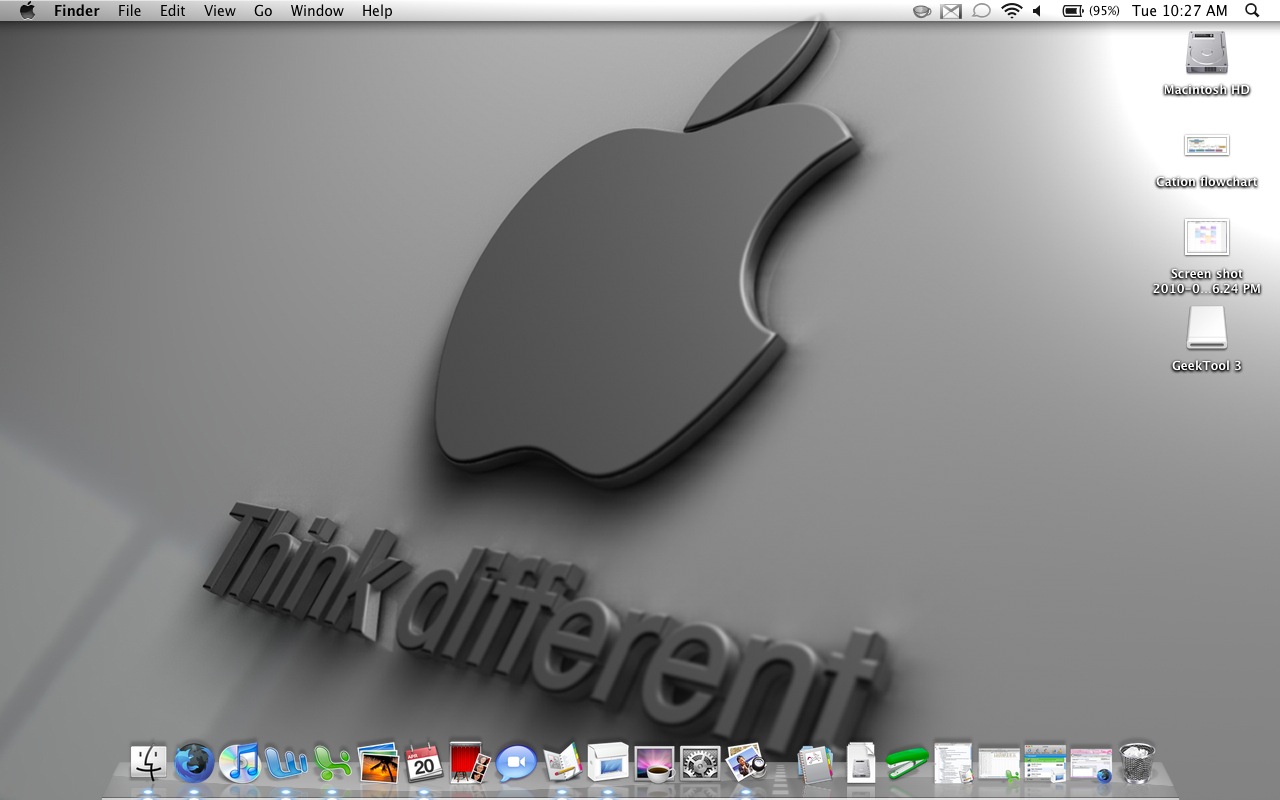The image size is (1280, 800).
Task: Click the Tue 10:27 AM clock
Action: 1180,11
